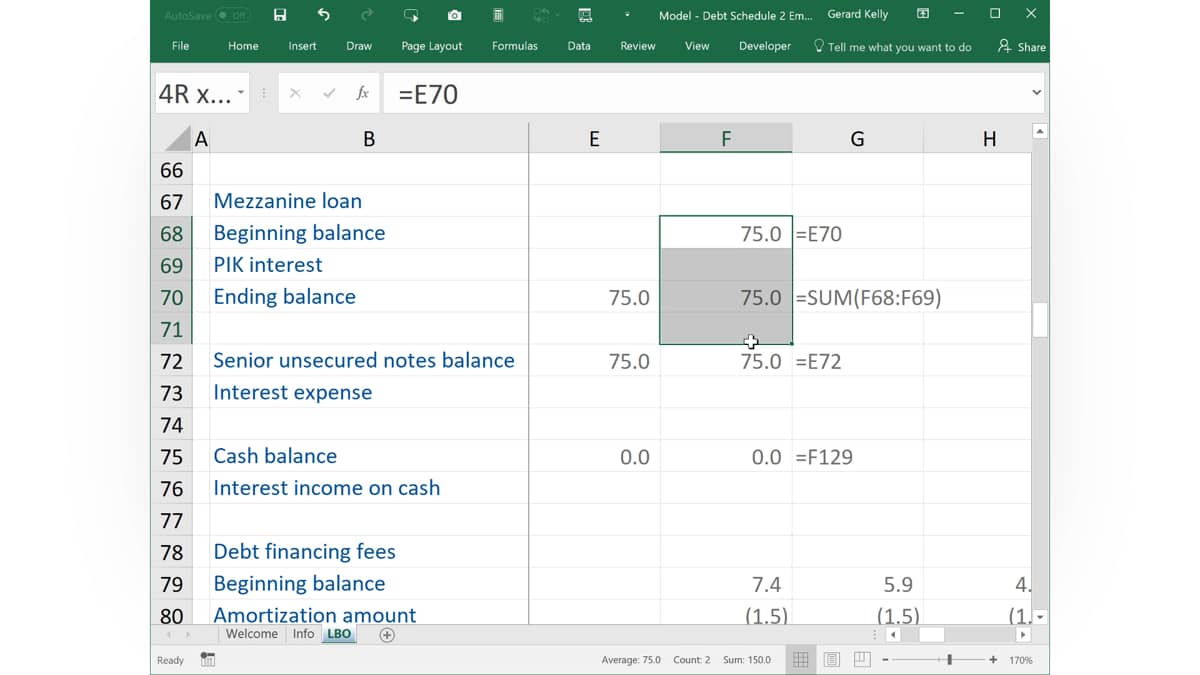Screen dimensions: 1200x675
Task: Switch to the Home ribbon tab
Action: click(243, 46)
